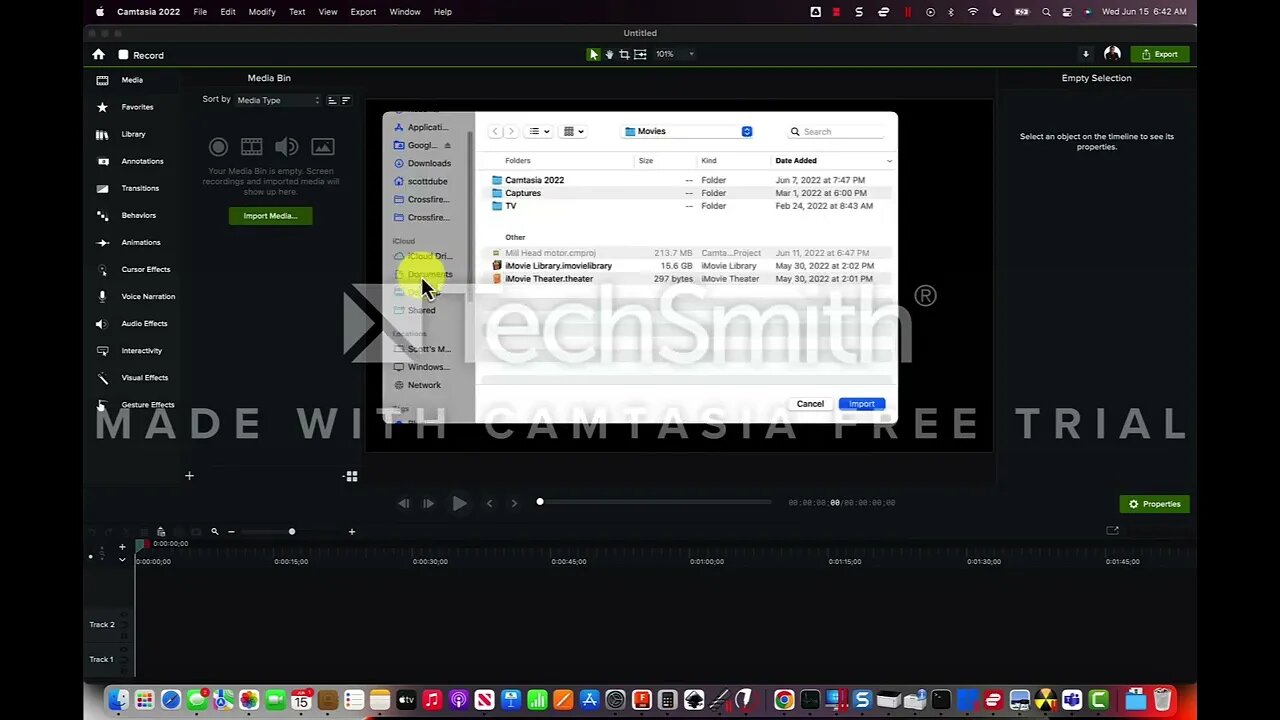Go forward in file dialog
Image resolution: width=1280 pixels, height=720 pixels.
coord(511,131)
